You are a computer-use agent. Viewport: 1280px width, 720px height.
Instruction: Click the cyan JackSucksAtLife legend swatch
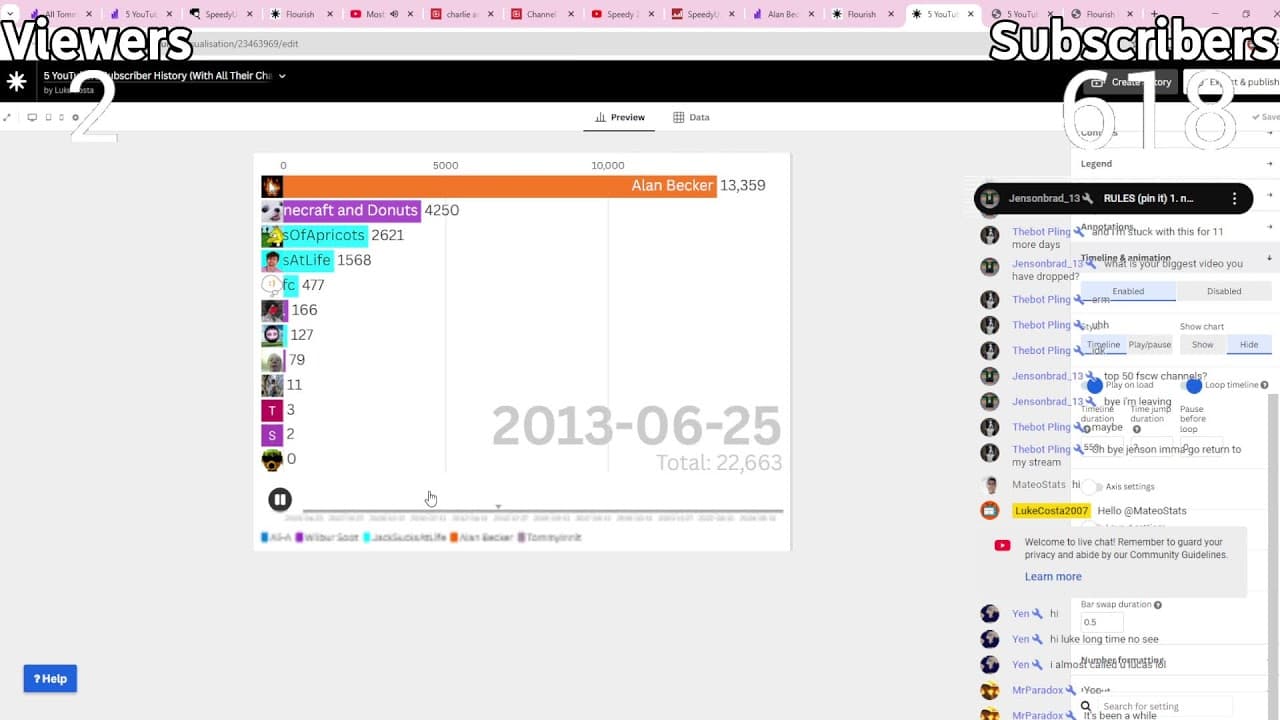click(x=367, y=537)
